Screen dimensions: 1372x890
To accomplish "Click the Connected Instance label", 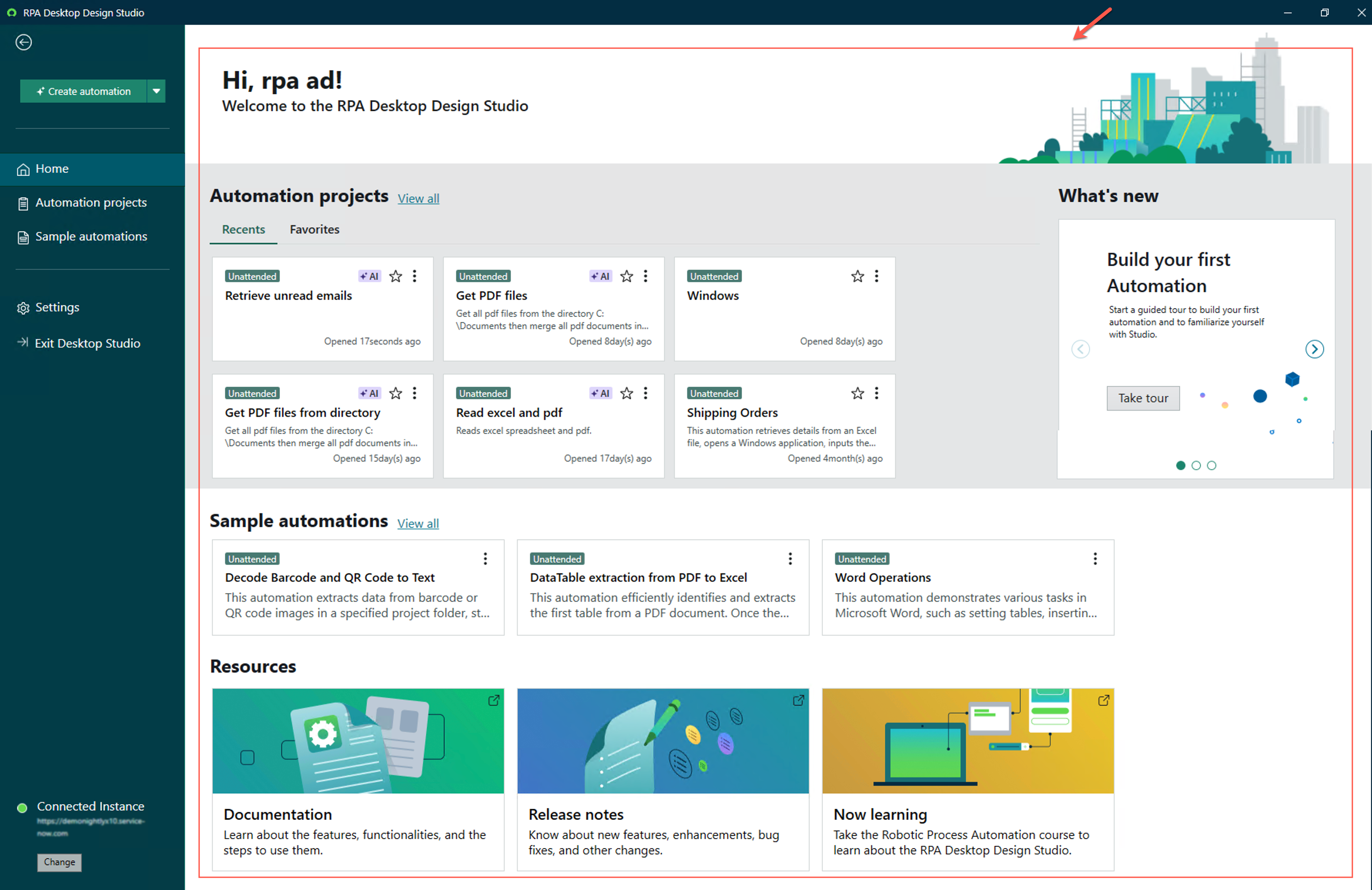I will (x=91, y=806).
